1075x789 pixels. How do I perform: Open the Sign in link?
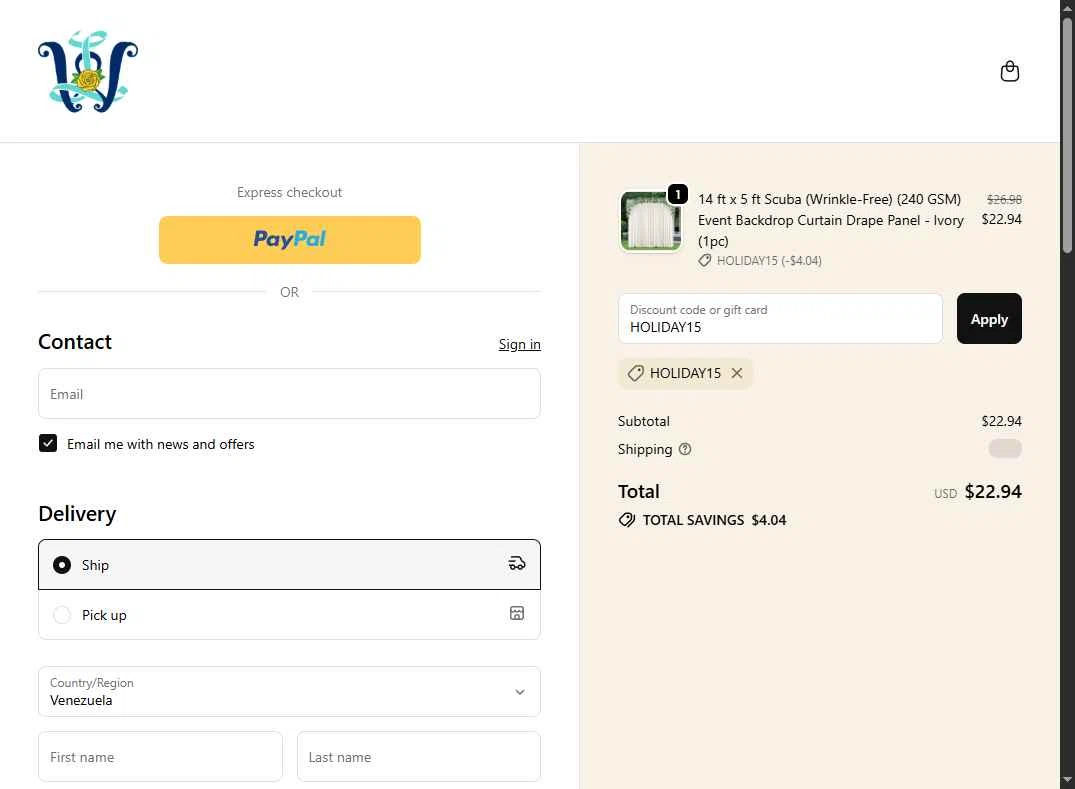519,344
